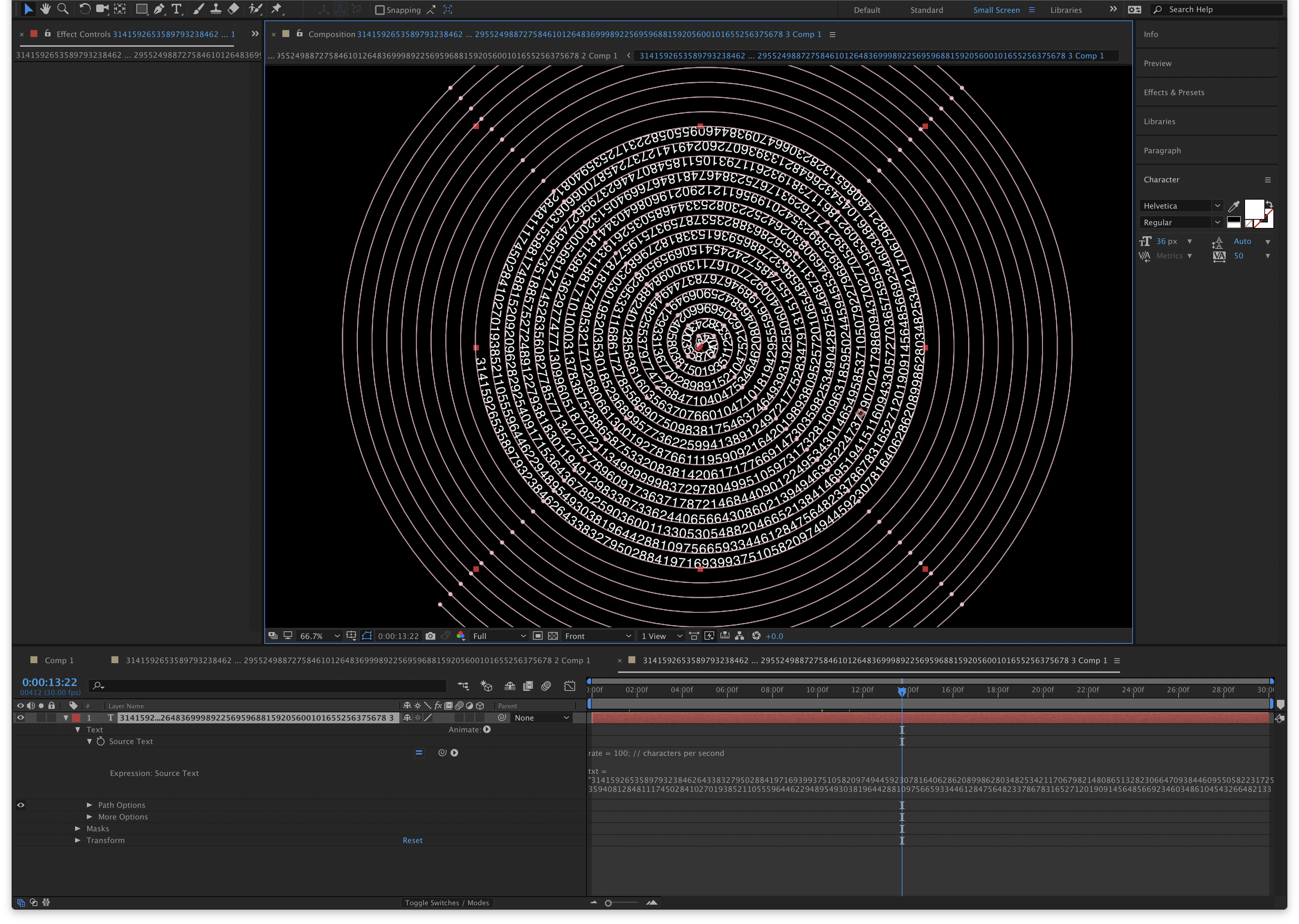This screenshot has height=924, width=1299.
Task: Select the Puppet Pin tool
Action: coord(276,9)
